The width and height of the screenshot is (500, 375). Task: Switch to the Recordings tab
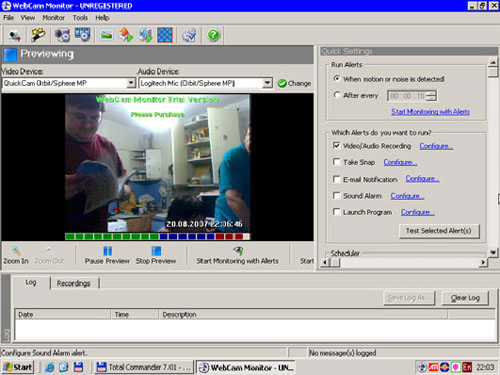pos(73,283)
